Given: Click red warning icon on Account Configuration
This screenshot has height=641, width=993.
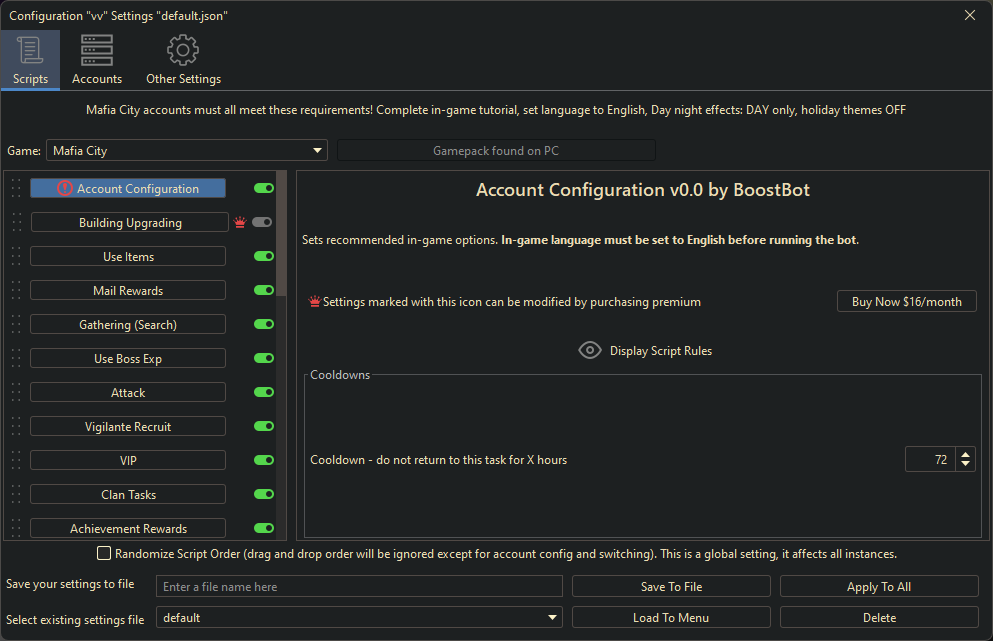Looking at the screenshot, I should [65, 188].
